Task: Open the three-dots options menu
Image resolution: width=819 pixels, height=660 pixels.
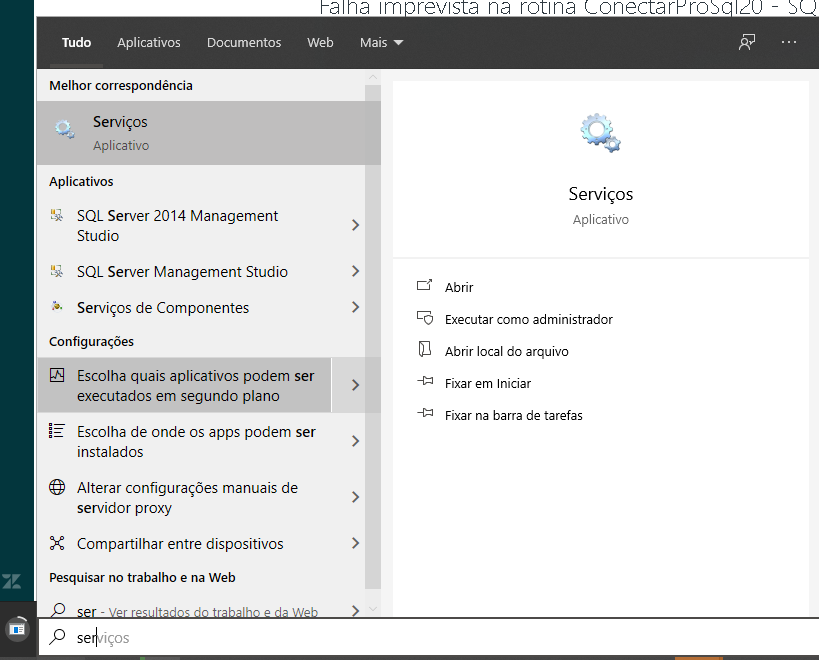Action: point(789,42)
